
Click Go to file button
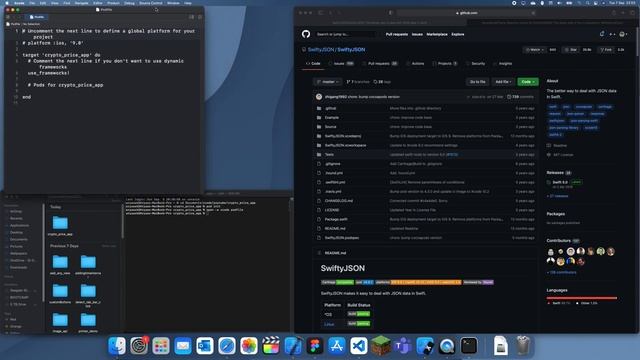[478, 82]
